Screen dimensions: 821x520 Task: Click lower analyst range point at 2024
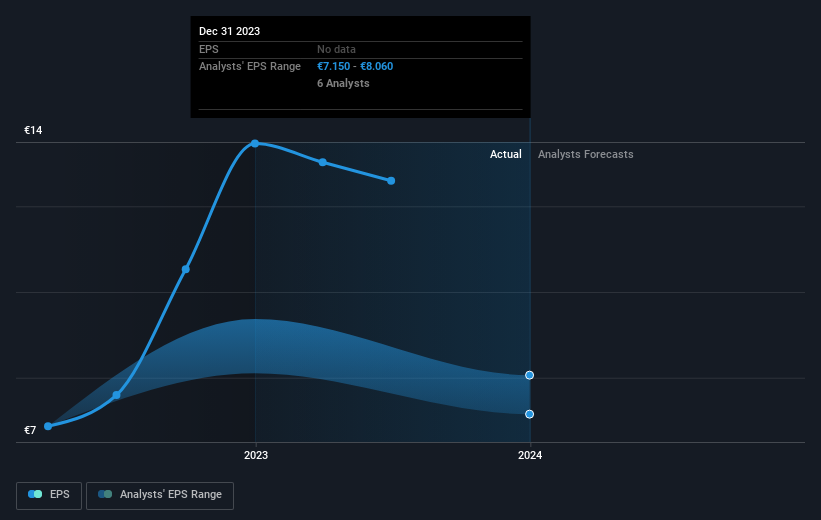529,414
